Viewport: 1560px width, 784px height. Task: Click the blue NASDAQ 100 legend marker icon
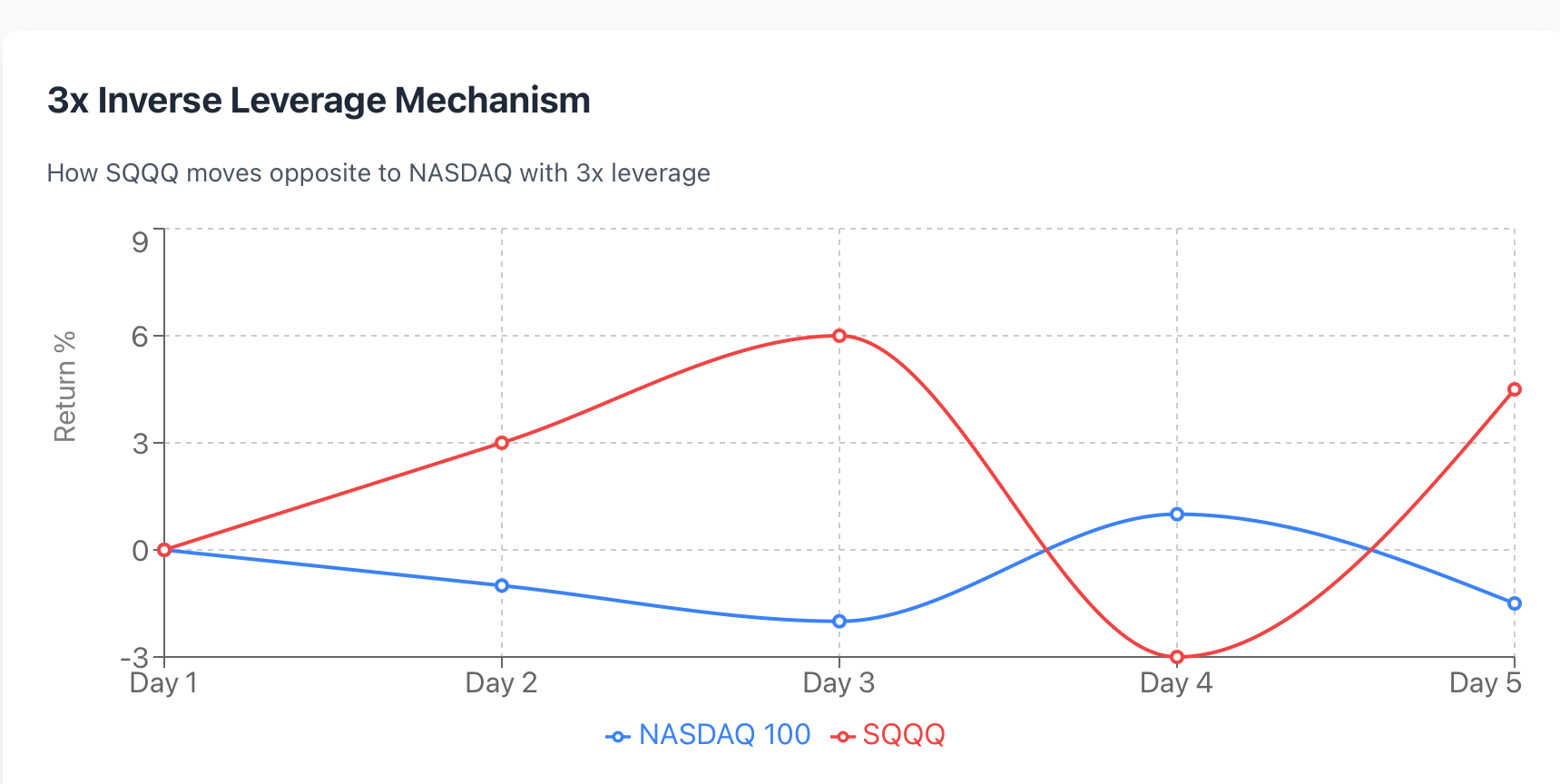618,737
